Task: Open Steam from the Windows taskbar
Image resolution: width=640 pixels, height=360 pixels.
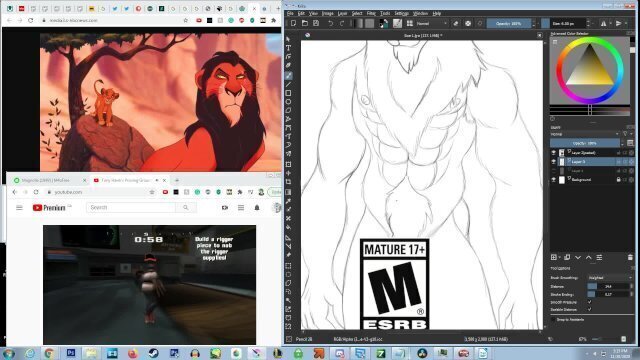Action: tap(153, 353)
